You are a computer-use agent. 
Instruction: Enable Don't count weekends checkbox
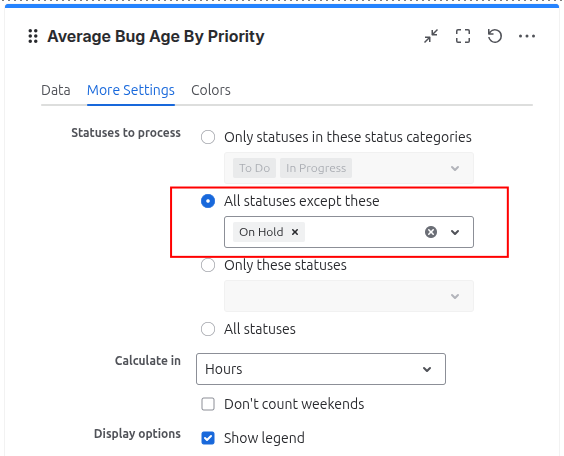(x=208, y=404)
